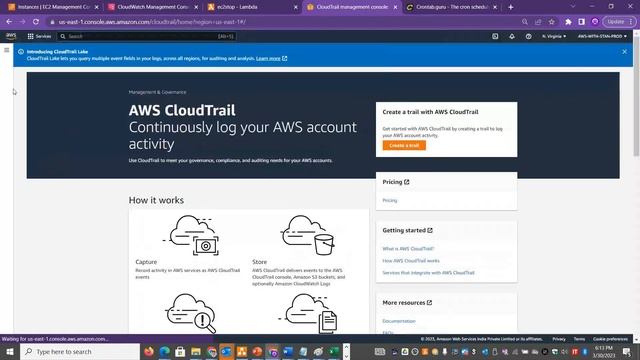Open a new browser tab
This screenshot has height=360, width=640.
[511, 7]
